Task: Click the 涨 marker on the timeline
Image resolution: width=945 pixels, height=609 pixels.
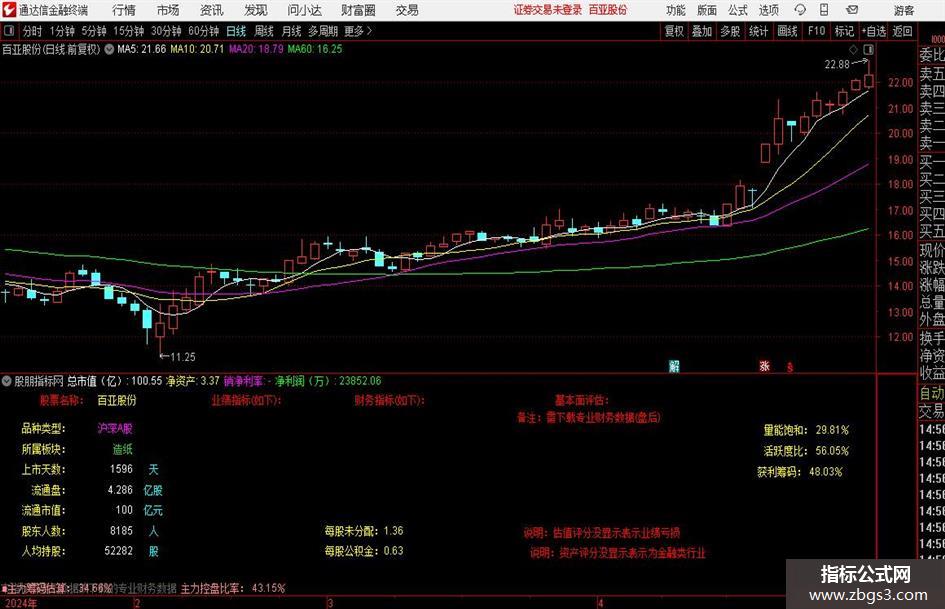Action: point(765,366)
